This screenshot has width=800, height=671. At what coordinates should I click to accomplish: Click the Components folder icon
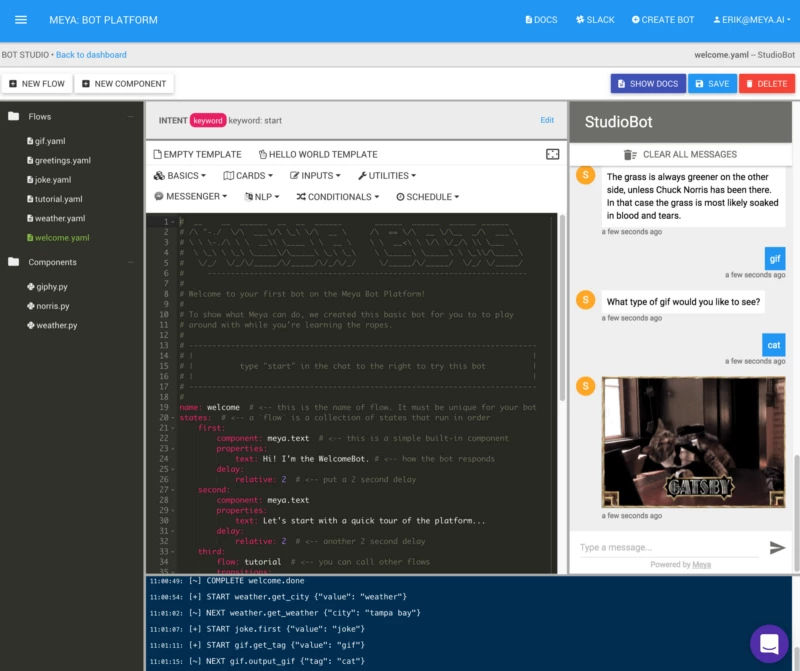[14, 262]
